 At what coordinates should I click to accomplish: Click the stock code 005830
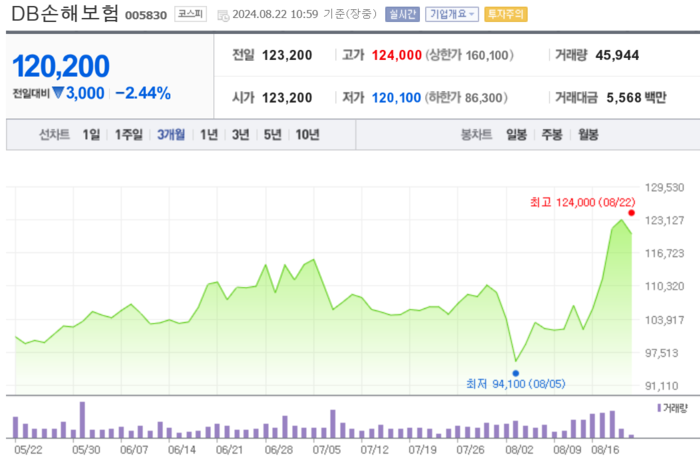(146, 16)
